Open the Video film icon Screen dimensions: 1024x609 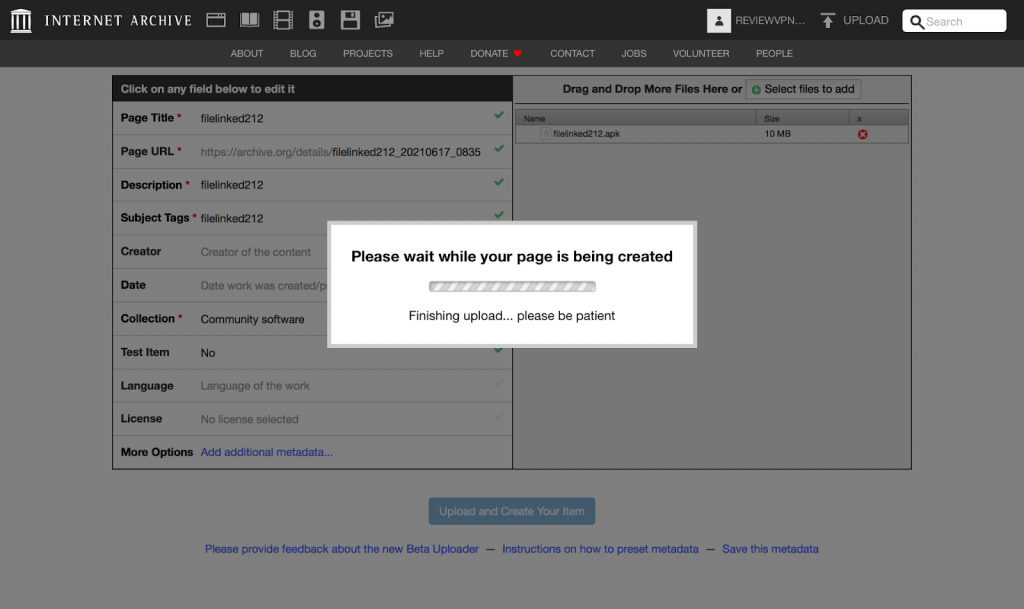(x=283, y=20)
